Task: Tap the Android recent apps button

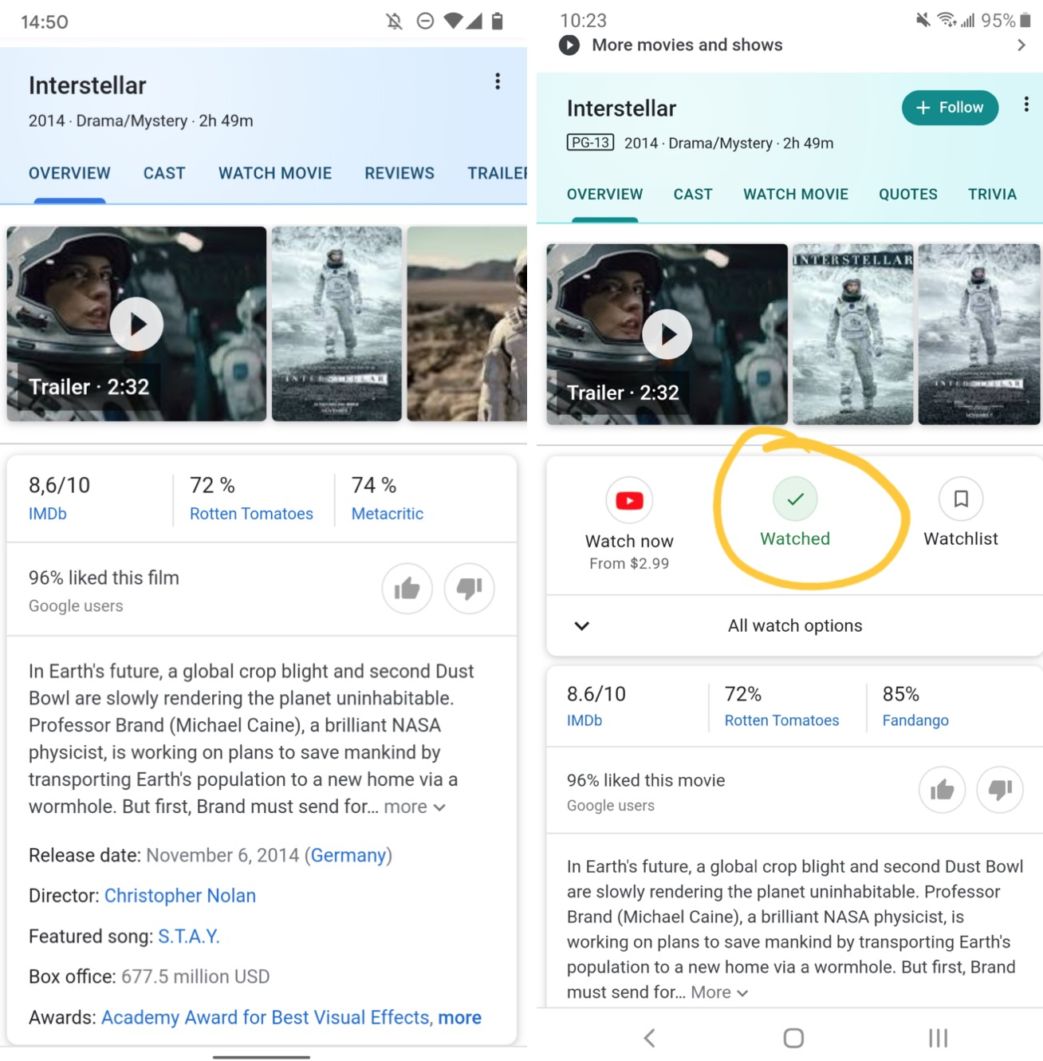Action: point(938,1037)
